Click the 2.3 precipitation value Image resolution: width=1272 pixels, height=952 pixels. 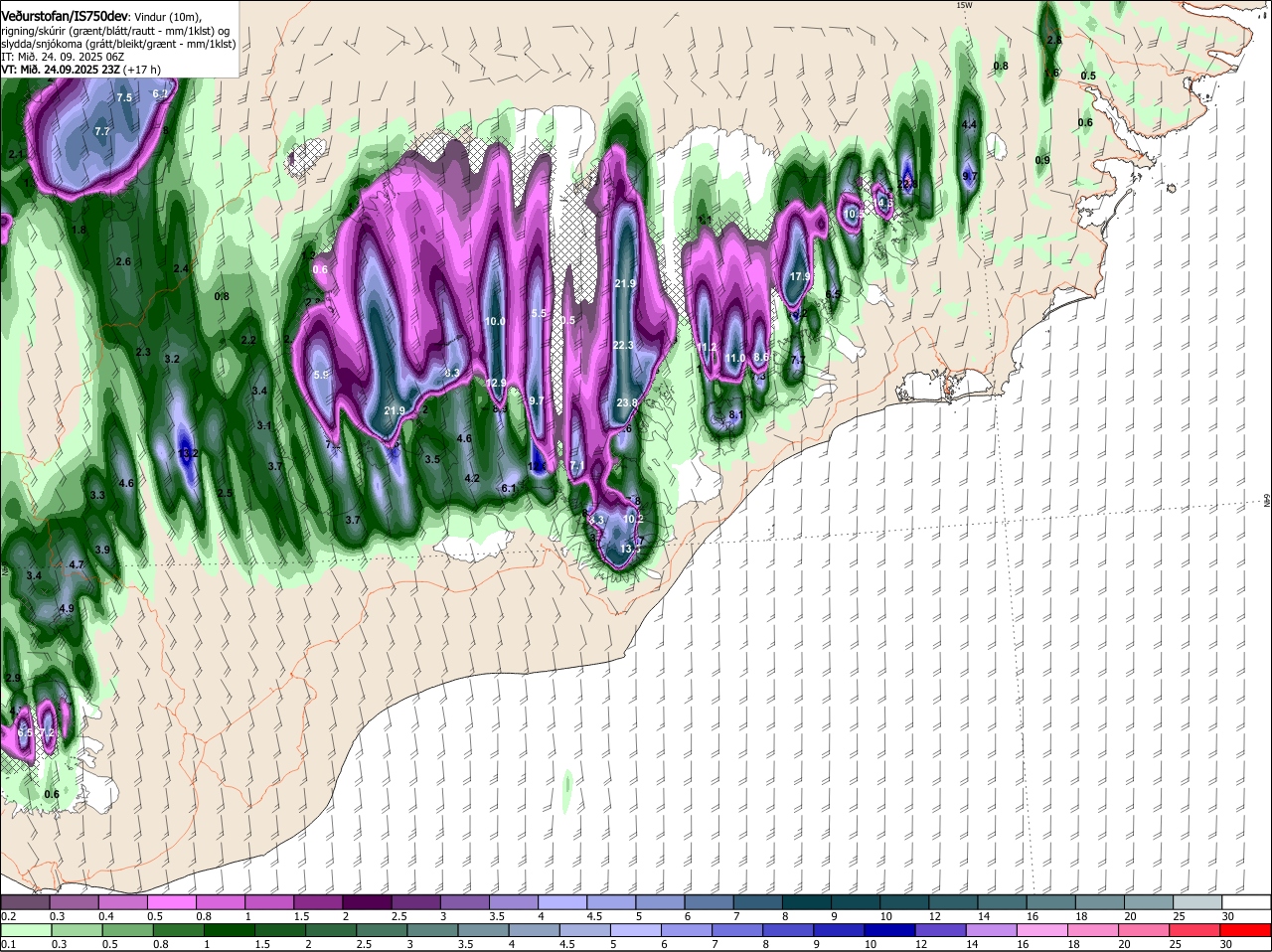[142, 352]
